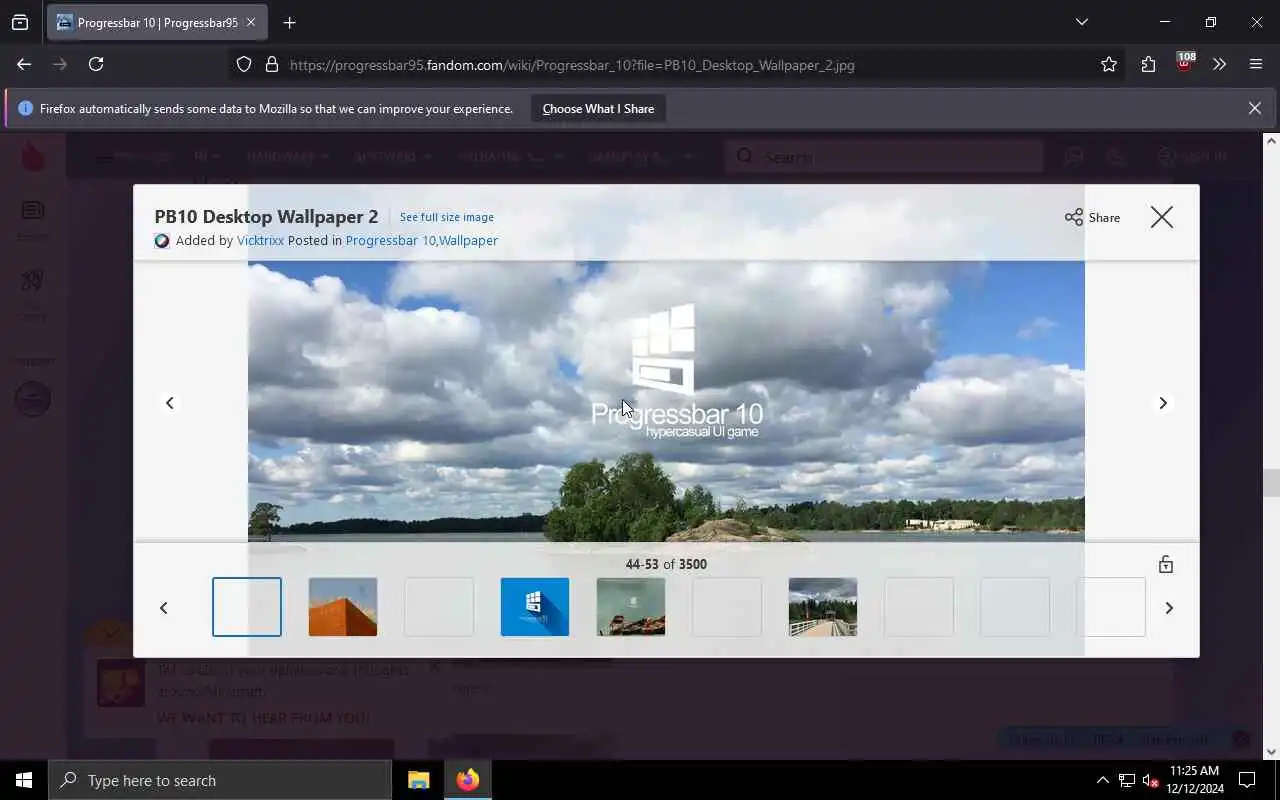Bookmark this page with star icon
The width and height of the screenshot is (1280, 800).
pos(1109,64)
